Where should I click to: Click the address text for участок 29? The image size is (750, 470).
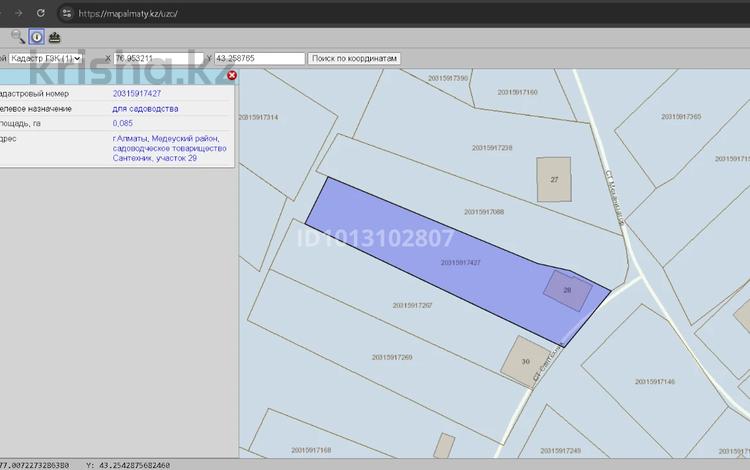[x=169, y=148]
